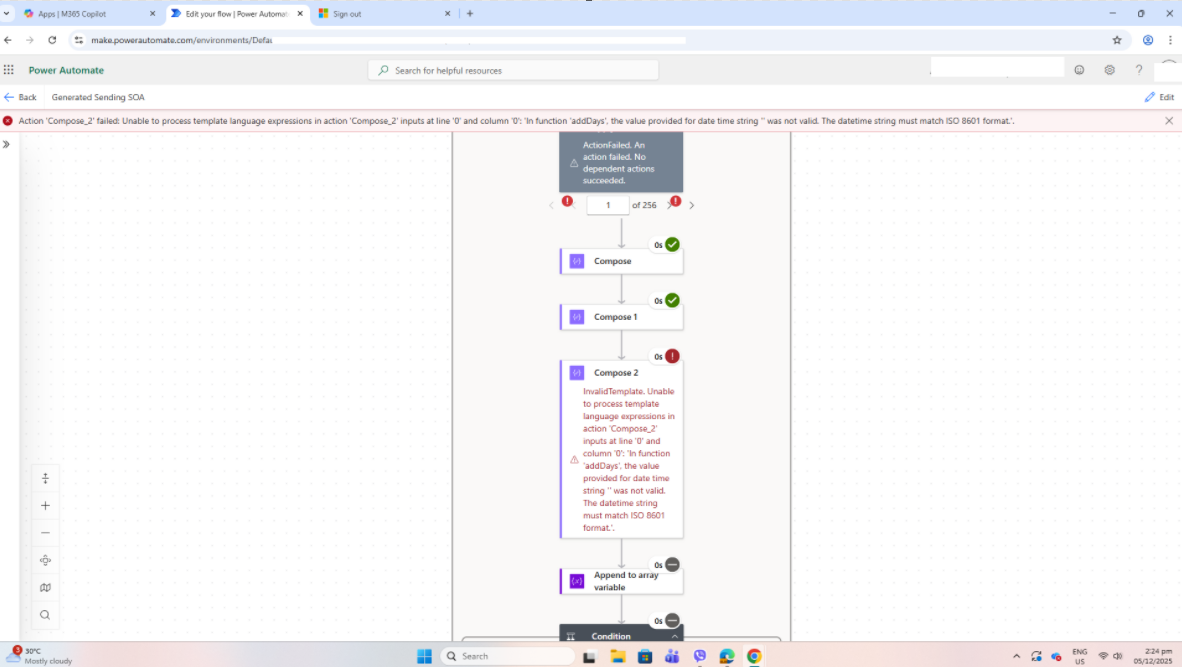This screenshot has width=1182, height=667.
Task: Open Microsoft Teams from the taskbar
Action: (x=672, y=656)
